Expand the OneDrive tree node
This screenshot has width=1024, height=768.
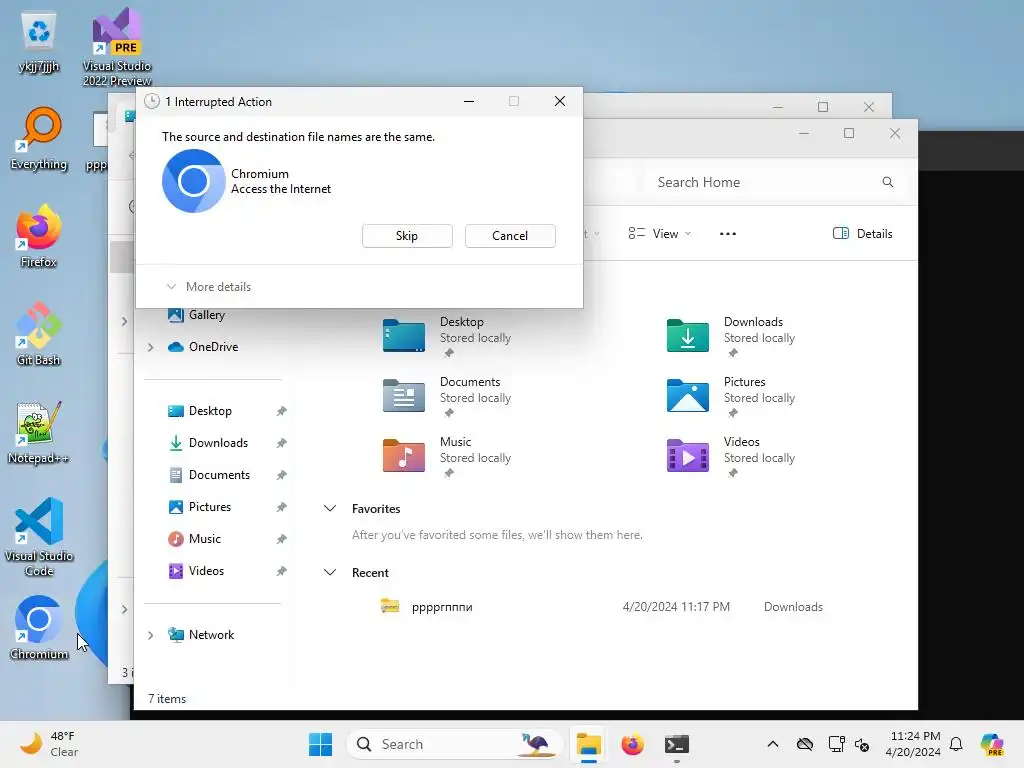(151, 347)
